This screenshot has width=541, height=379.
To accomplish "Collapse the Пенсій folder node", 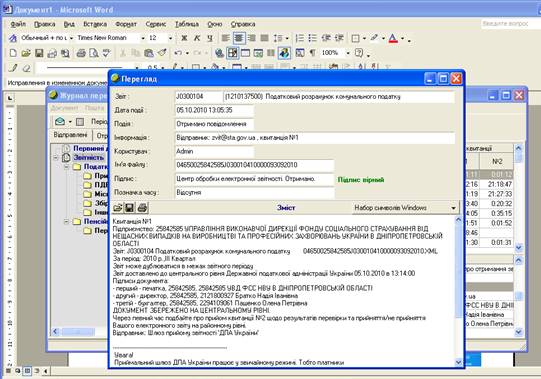I will (x=66, y=222).
